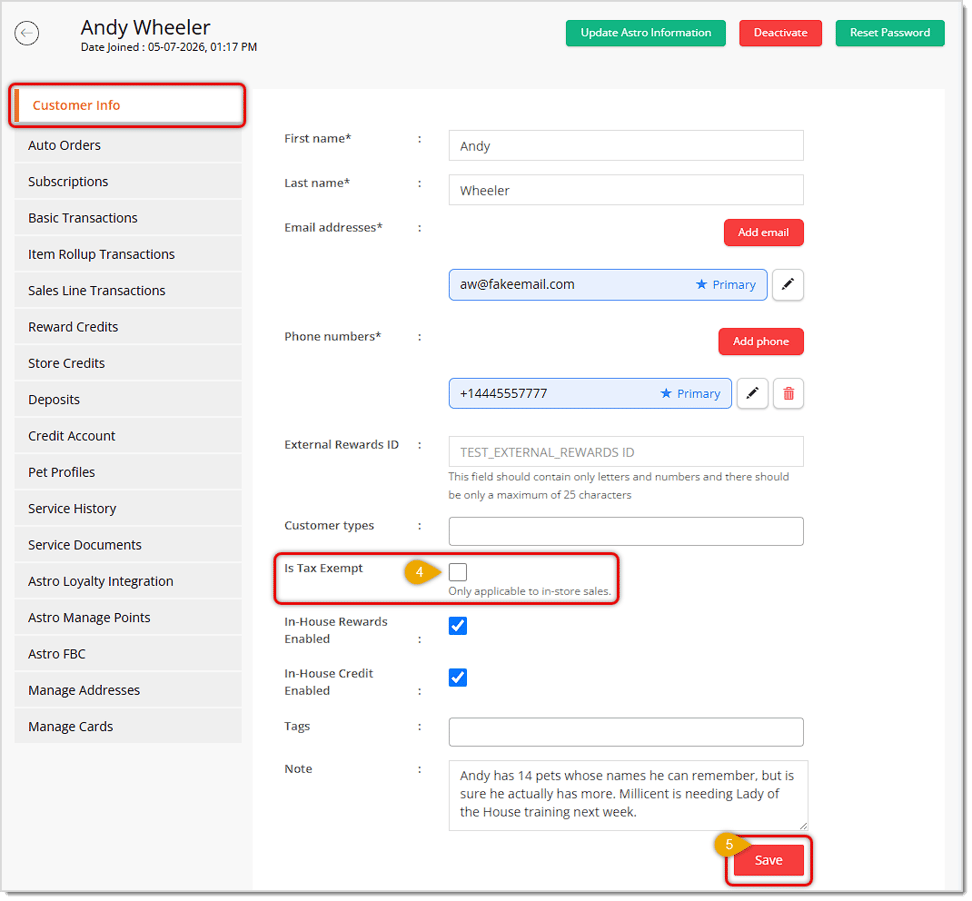Click Reset Password button
972x901 pixels.
(892, 33)
